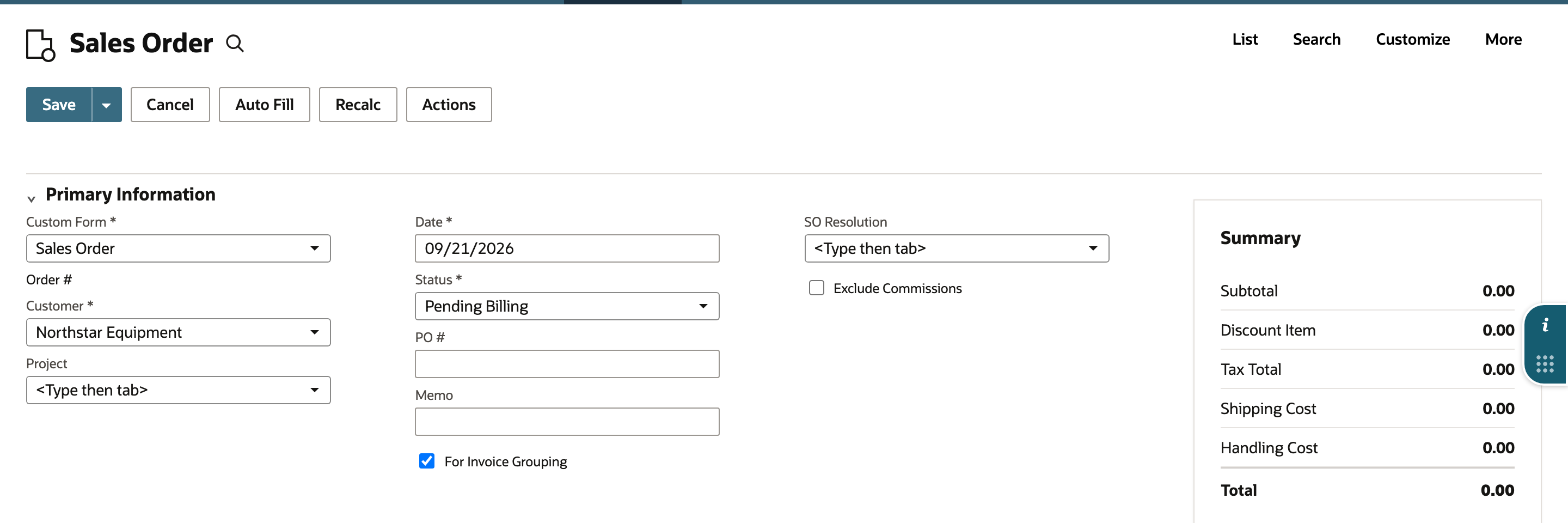Open the List menu link
Image resolution: width=1568 pixels, height=523 pixels.
[x=1245, y=40]
